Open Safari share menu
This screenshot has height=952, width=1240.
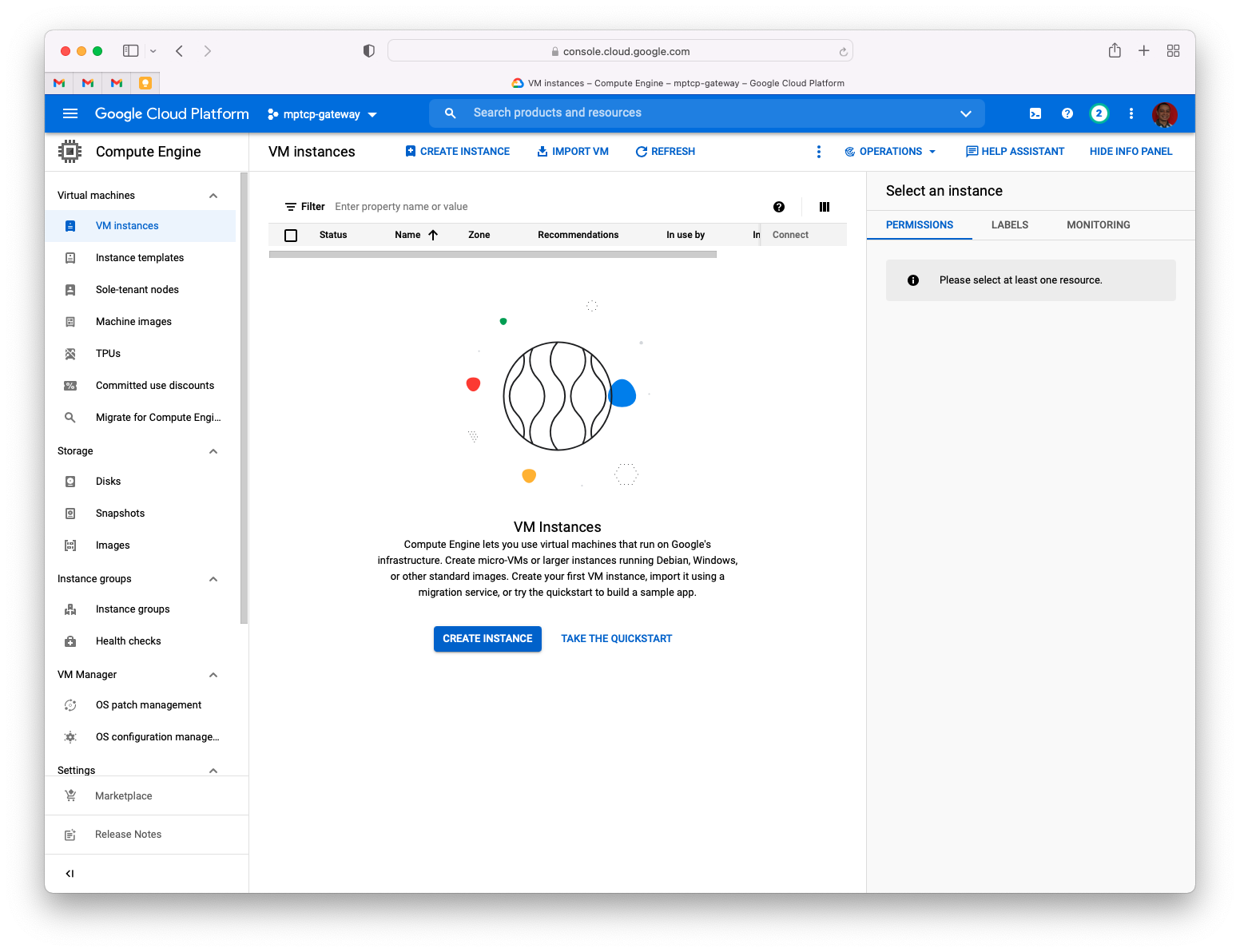coord(1115,50)
